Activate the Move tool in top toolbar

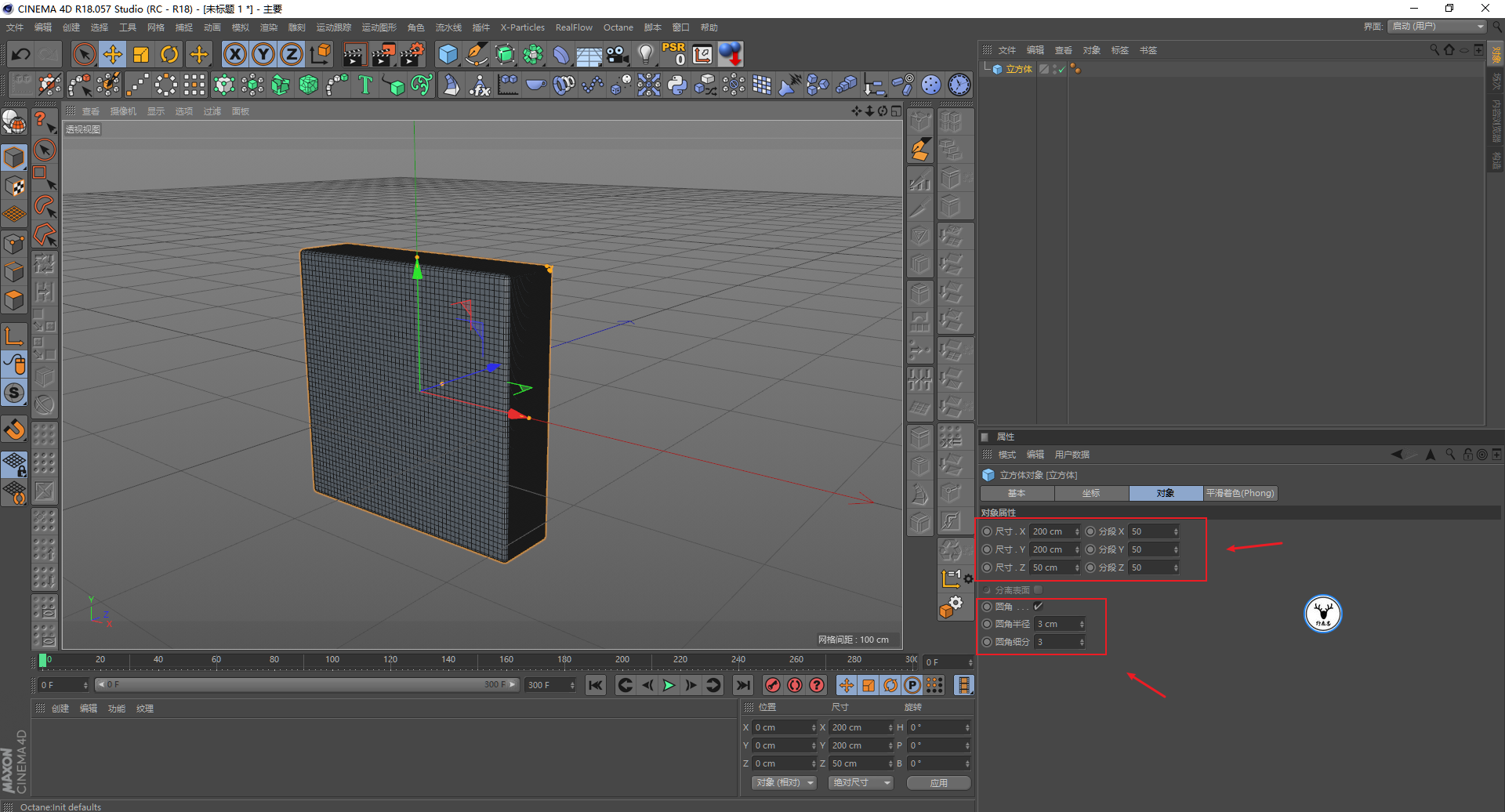tap(113, 54)
